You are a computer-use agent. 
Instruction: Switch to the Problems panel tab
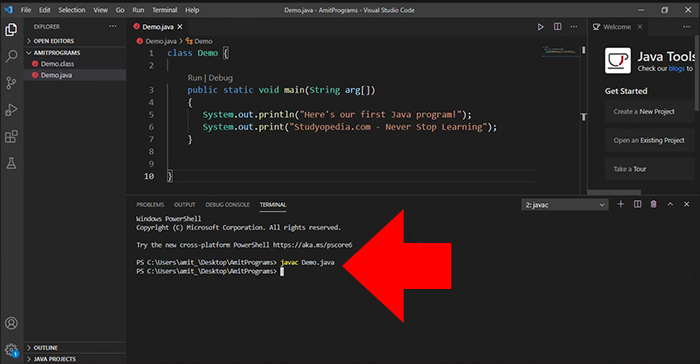pyautogui.click(x=150, y=205)
